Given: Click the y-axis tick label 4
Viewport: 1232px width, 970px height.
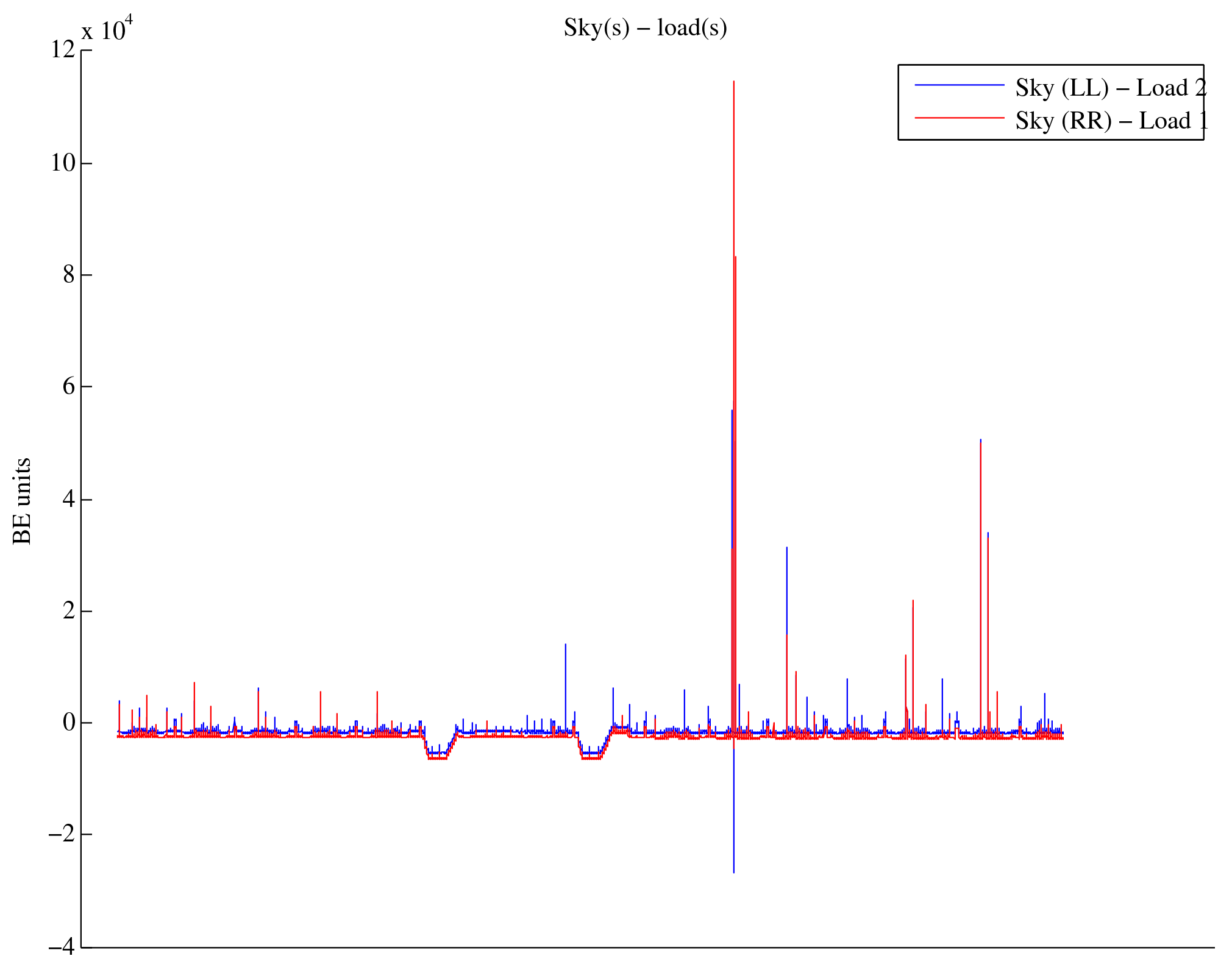Looking at the screenshot, I should [x=68, y=500].
